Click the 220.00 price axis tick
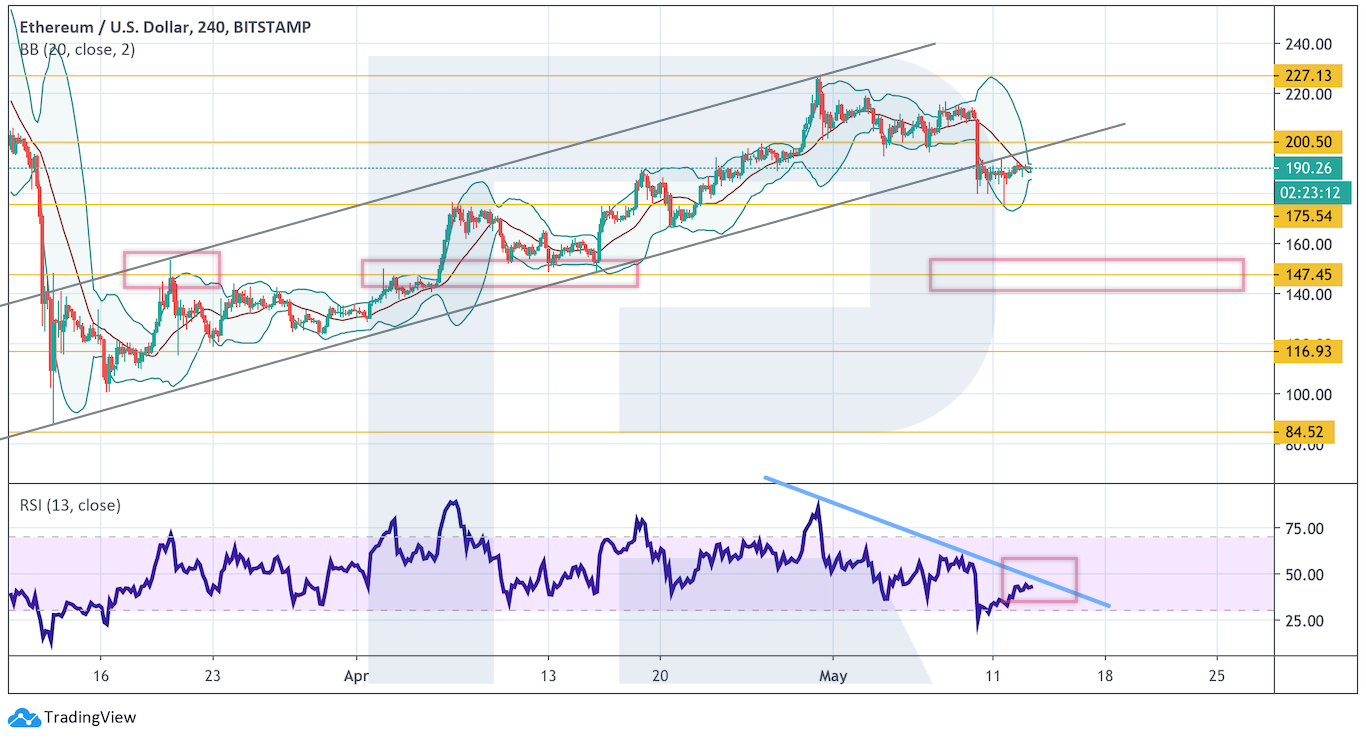The width and height of the screenshot is (1366, 741). 1310,94
